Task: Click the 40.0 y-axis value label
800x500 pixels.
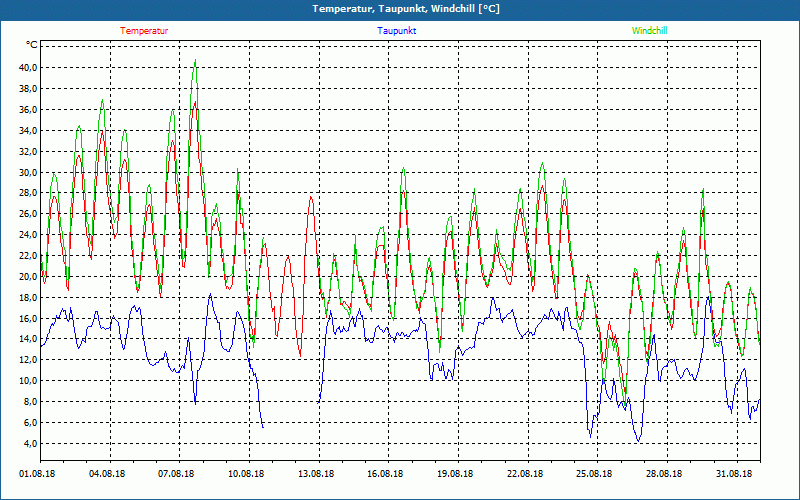Action: (28, 68)
